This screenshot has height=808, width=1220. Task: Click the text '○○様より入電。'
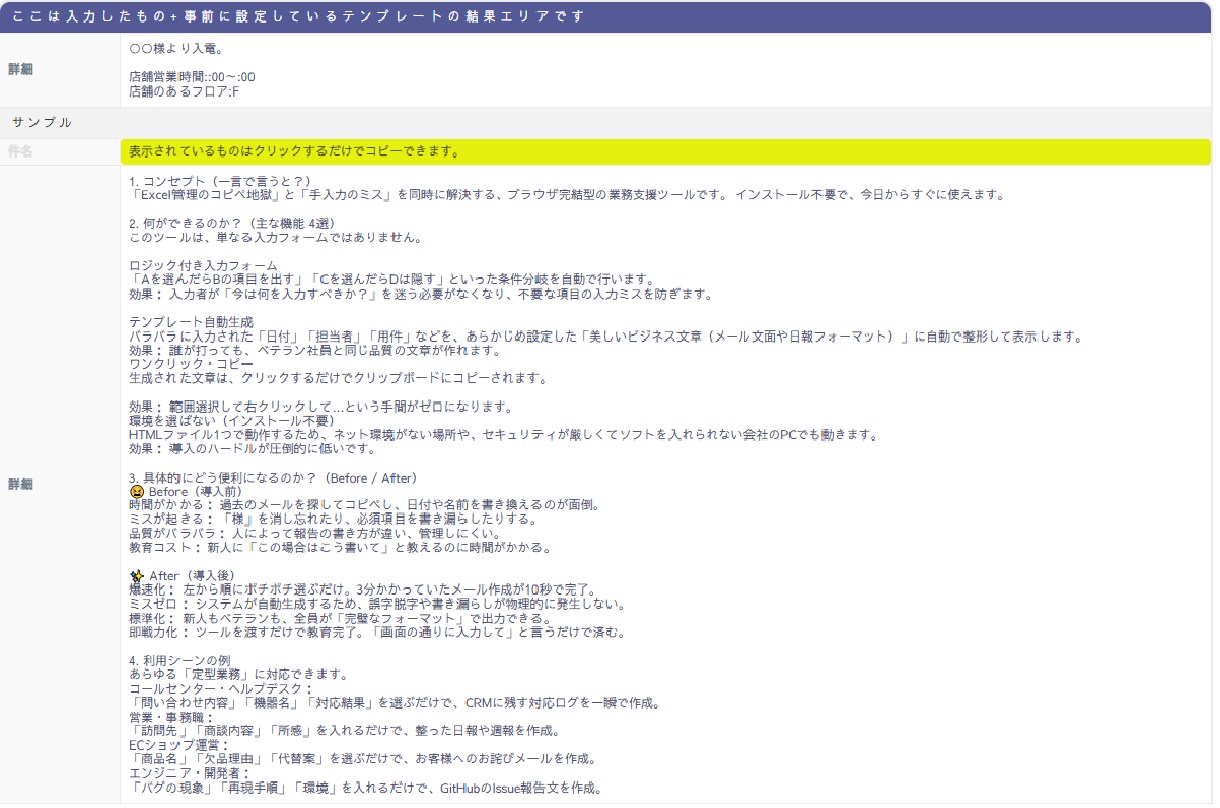pyautogui.click(x=177, y=48)
